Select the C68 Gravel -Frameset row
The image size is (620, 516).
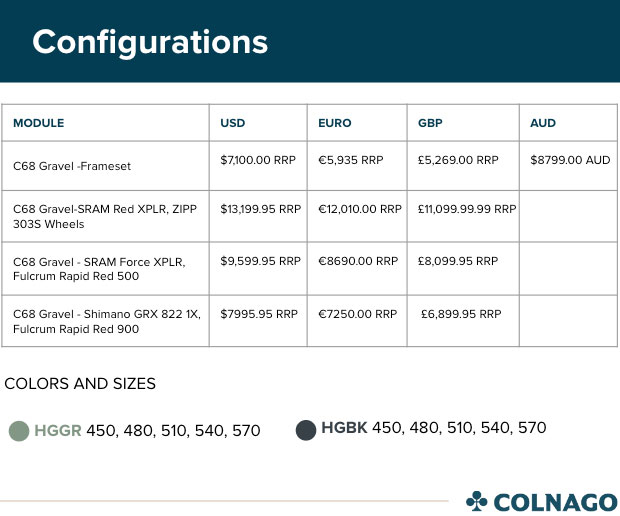coord(309,166)
